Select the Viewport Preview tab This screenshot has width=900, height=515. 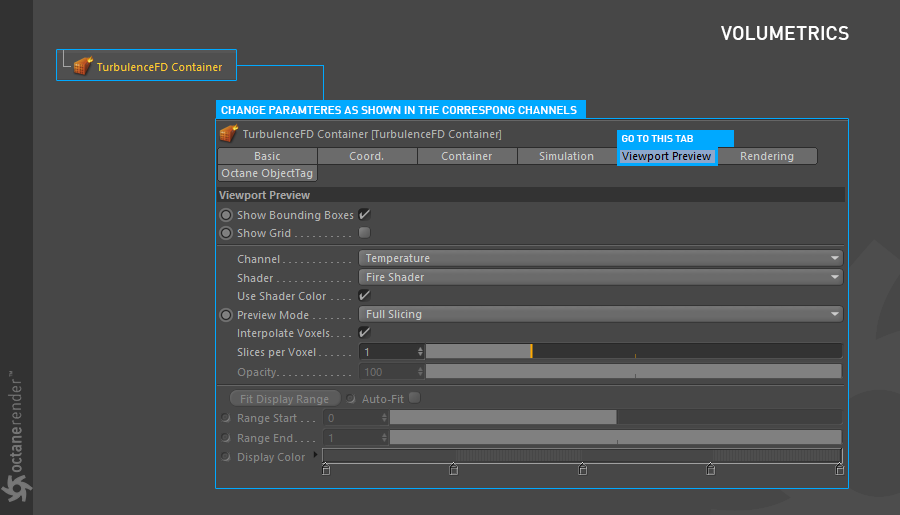666,156
